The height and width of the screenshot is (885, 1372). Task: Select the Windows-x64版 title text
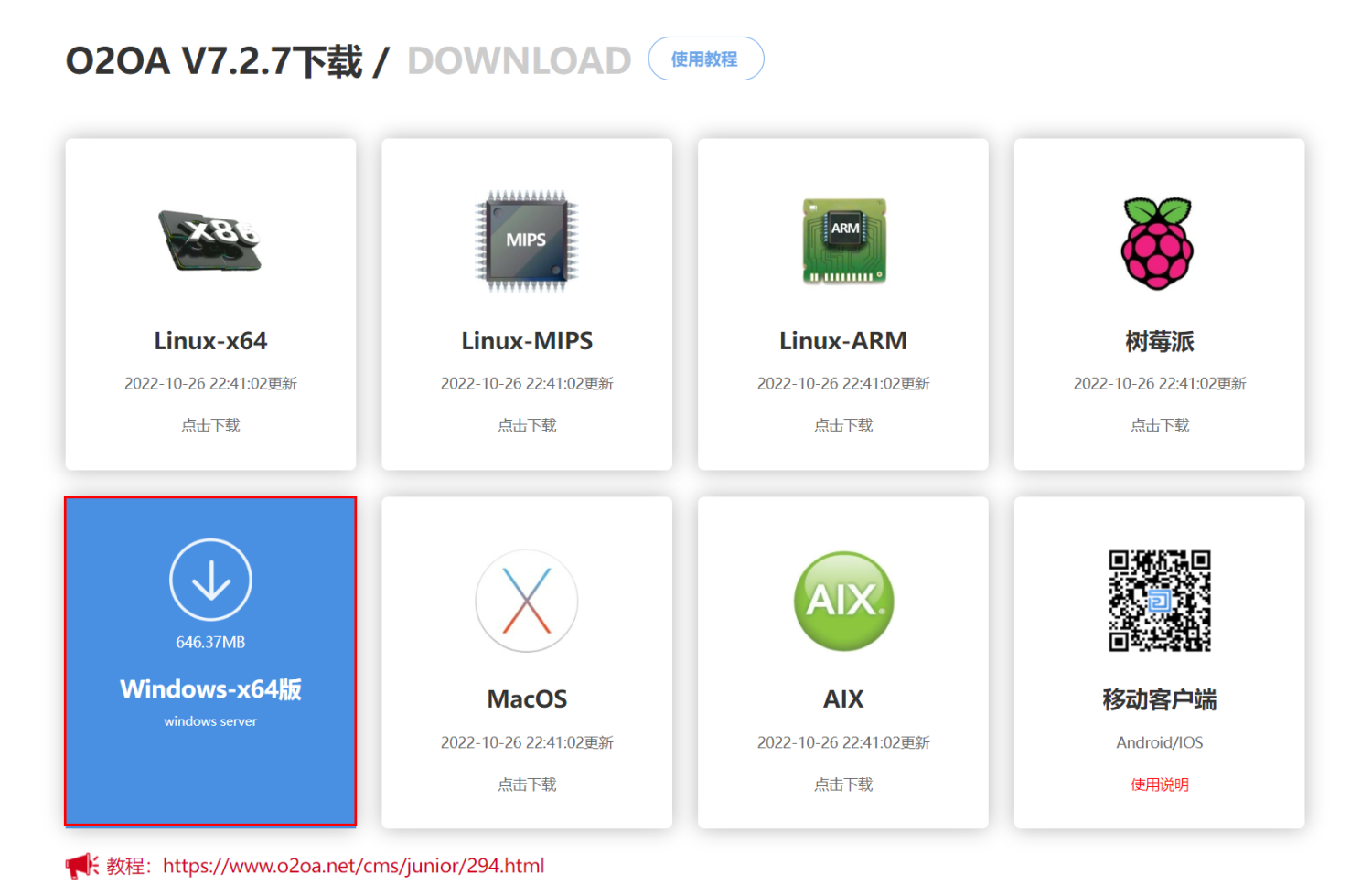pyautogui.click(x=210, y=689)
